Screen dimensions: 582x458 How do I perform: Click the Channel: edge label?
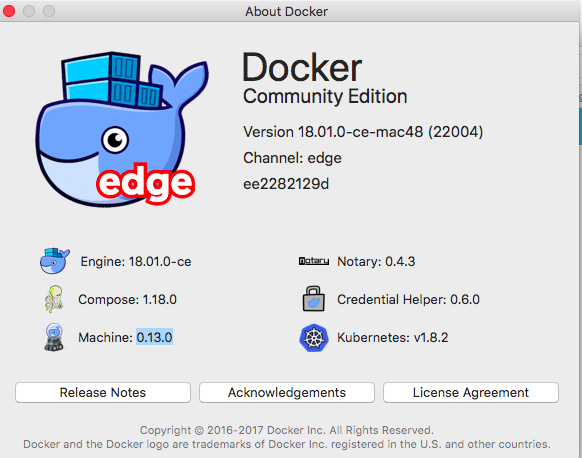tap(292, 158)
